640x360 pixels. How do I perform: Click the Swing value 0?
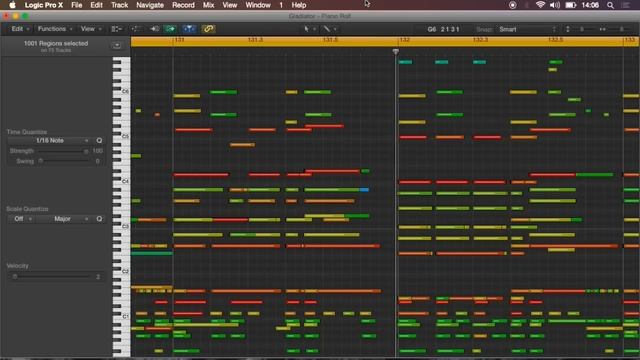98,161
